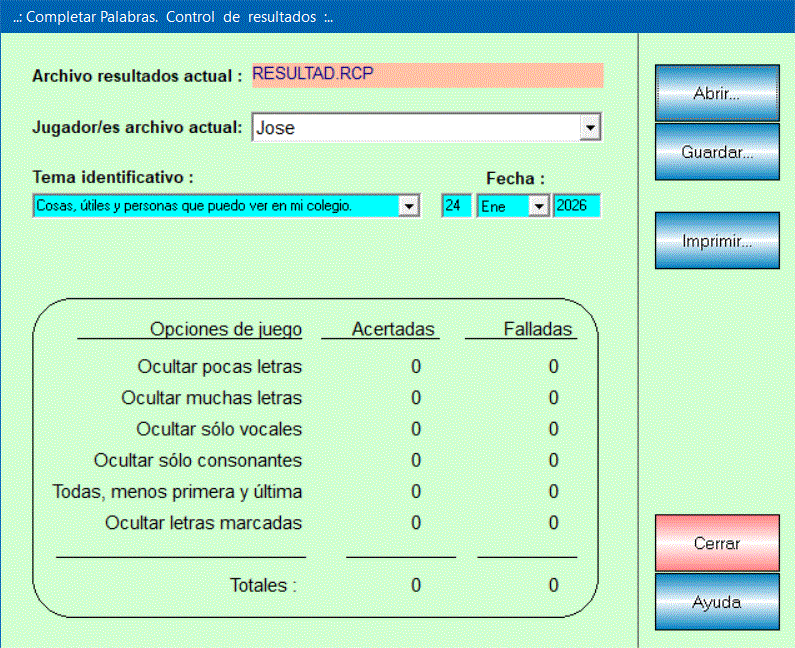Image resolution: width=795 pixels, height=648 pixels.
Task: Expand the month dropdown arrow next to Ene
Action: pos(538,205)
